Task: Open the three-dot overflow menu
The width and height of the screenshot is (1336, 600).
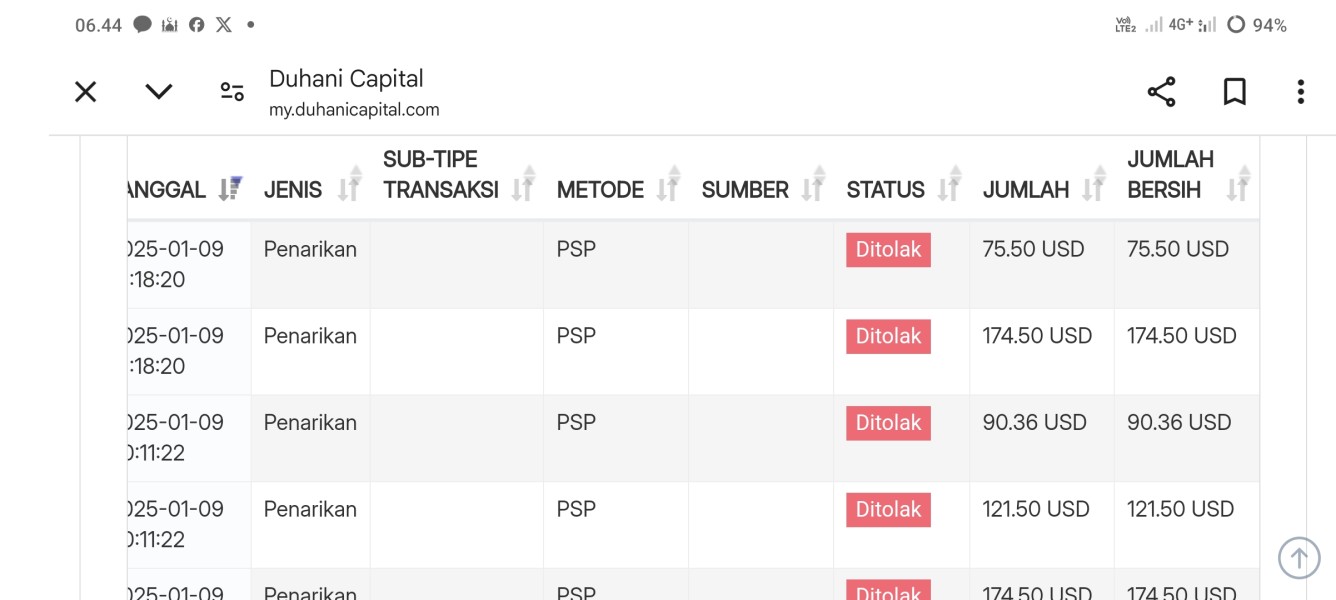Action: 1300,92
